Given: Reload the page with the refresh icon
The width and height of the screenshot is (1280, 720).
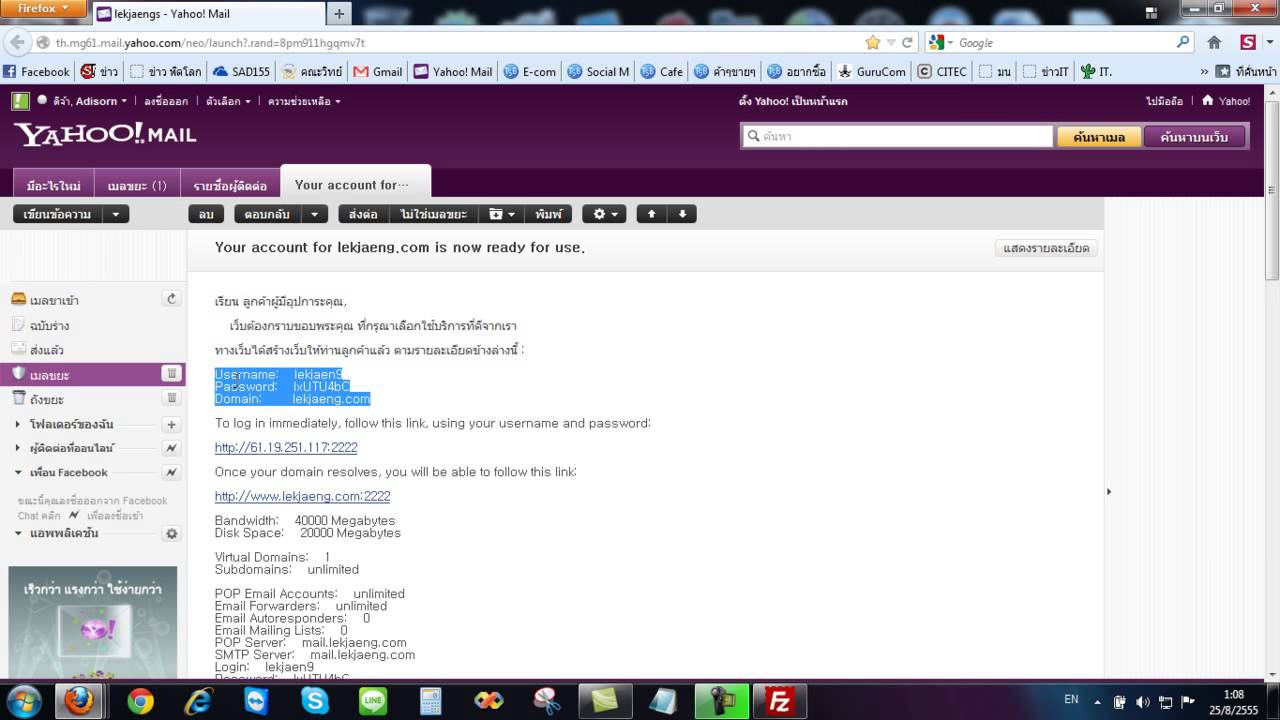Looking at the screenshot, I should click(907, 42).
